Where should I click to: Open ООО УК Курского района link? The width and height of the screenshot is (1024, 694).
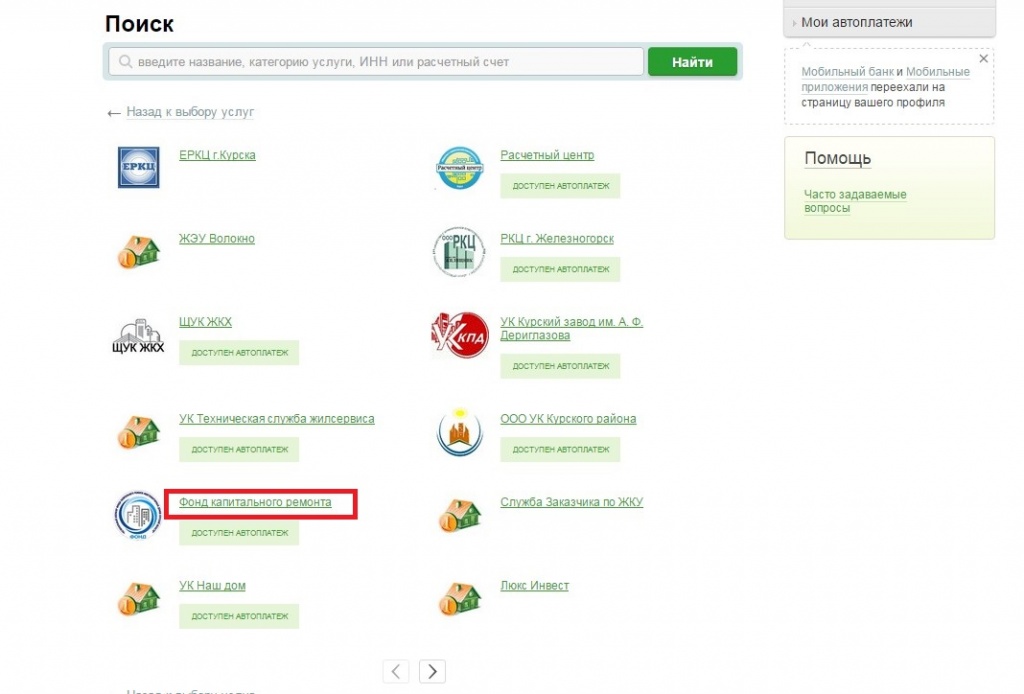click(568, 418)
